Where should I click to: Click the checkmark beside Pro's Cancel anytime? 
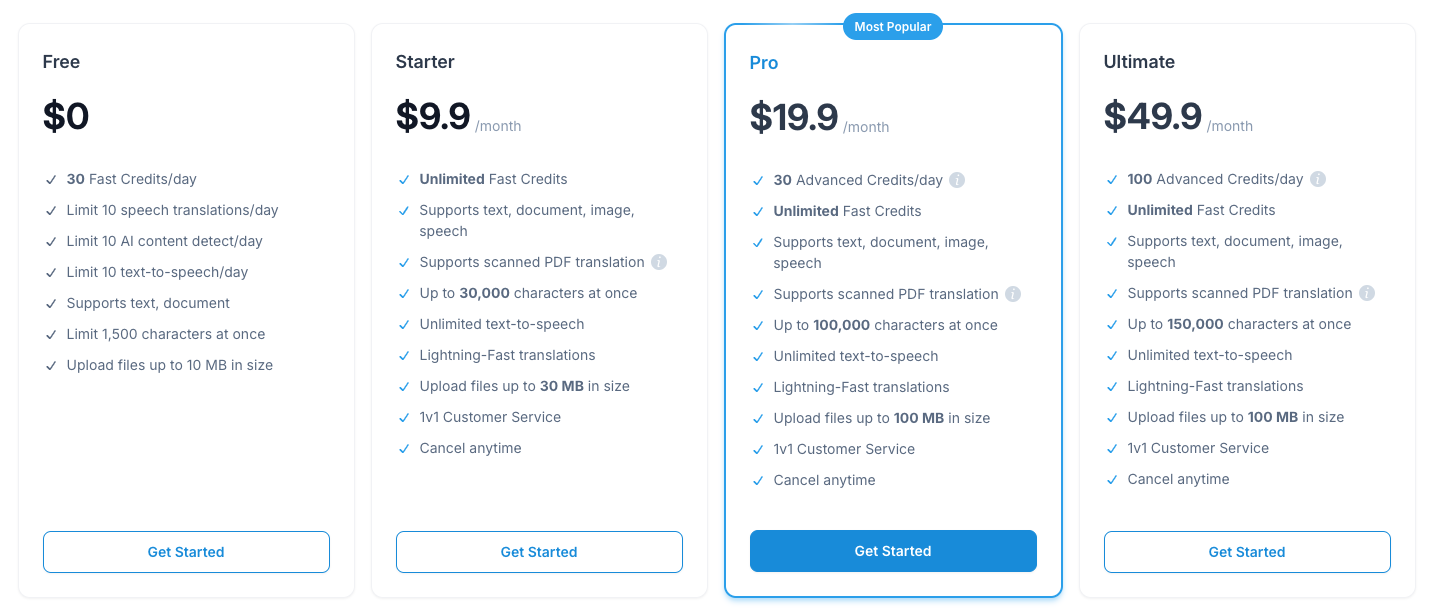(x=758, y=480)
